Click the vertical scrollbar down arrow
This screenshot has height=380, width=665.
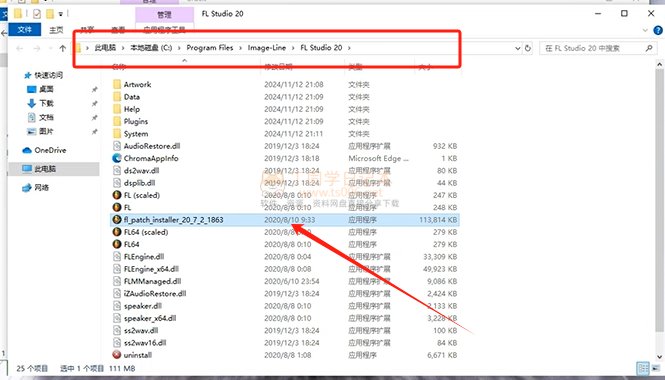click(659, 357)
